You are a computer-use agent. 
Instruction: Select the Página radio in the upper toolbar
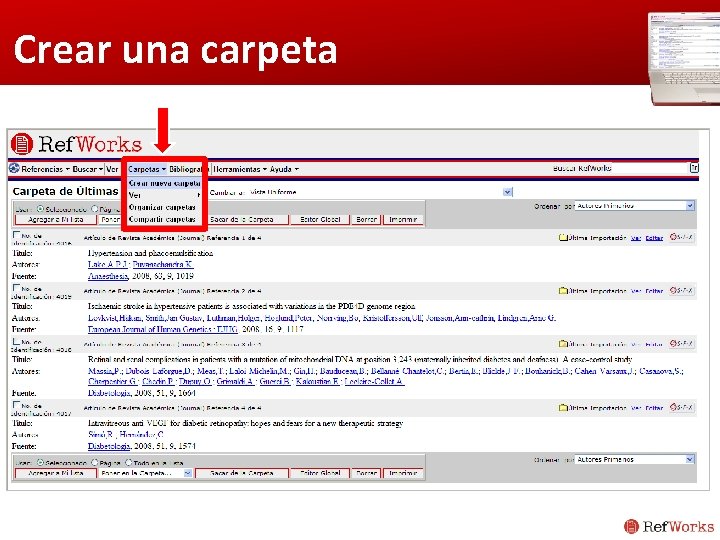[x=95, y=209]
